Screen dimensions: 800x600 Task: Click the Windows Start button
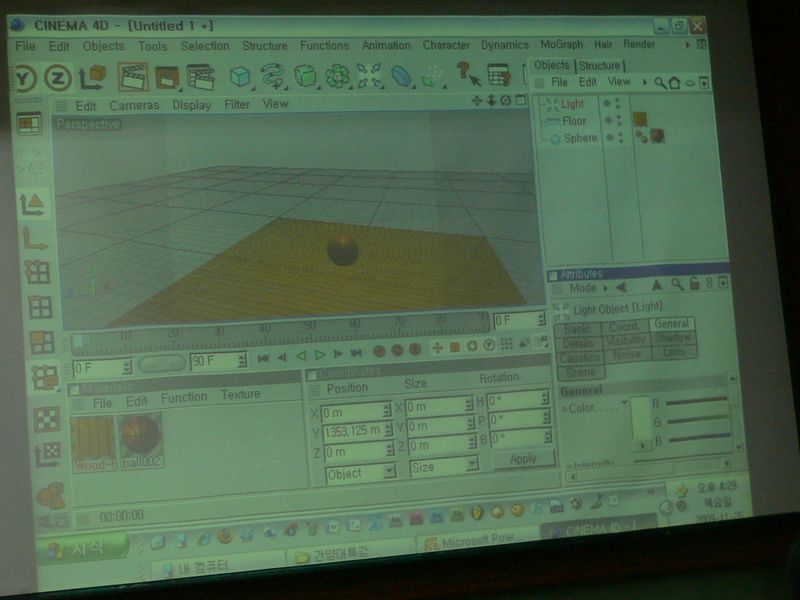[82, 550]
